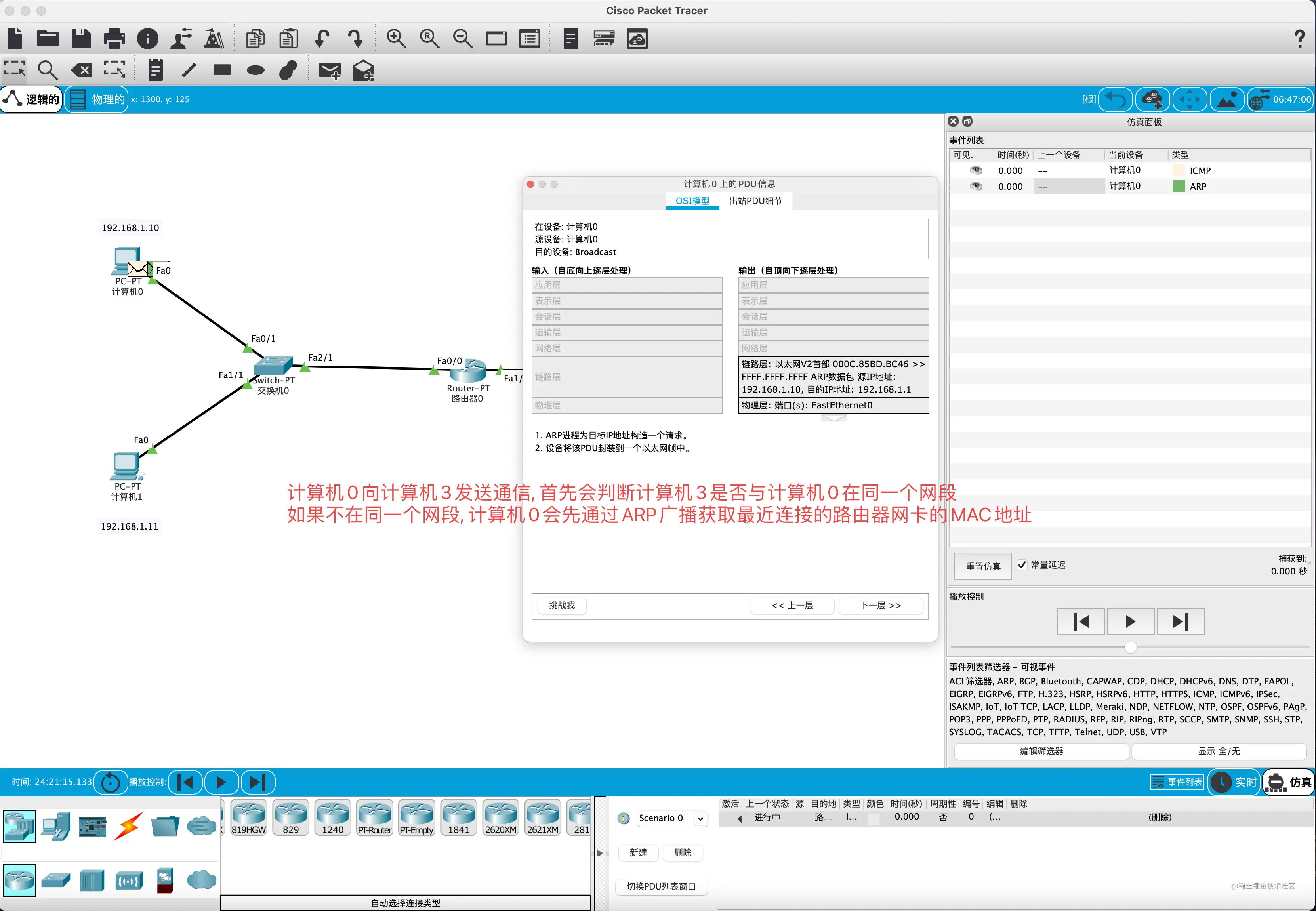1316x911 pixels.
Task: Select the Draw Rectangle tool
Action: click(222, 70)
